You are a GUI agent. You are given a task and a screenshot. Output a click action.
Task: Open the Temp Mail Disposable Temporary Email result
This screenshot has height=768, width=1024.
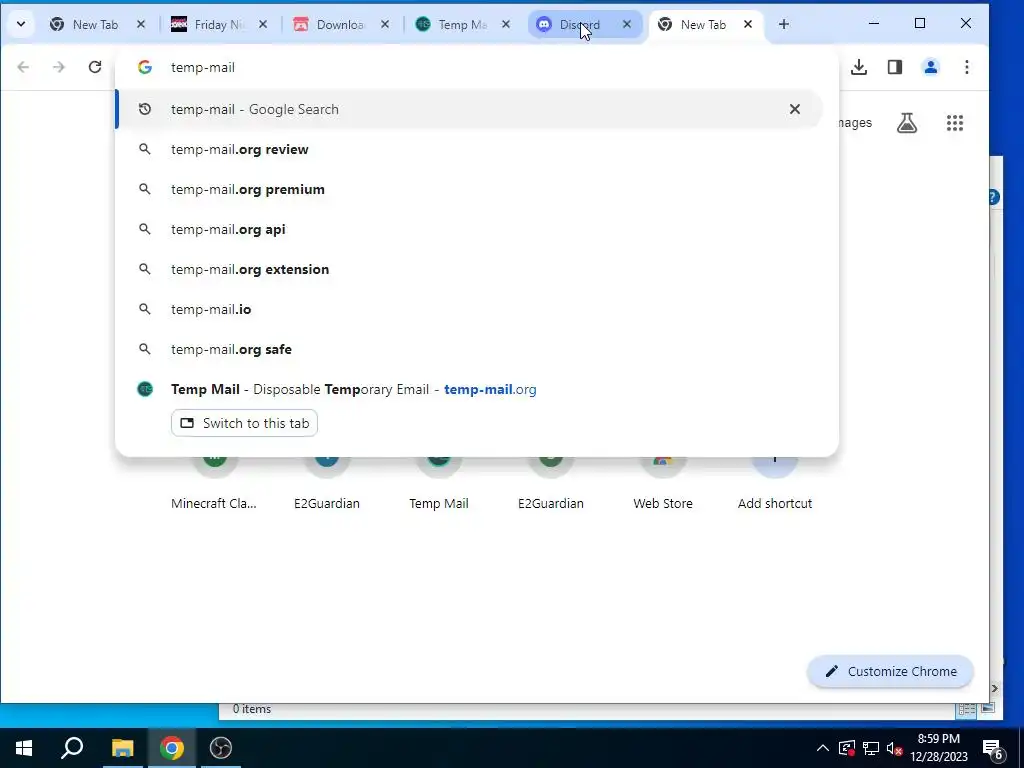point(469,389)
